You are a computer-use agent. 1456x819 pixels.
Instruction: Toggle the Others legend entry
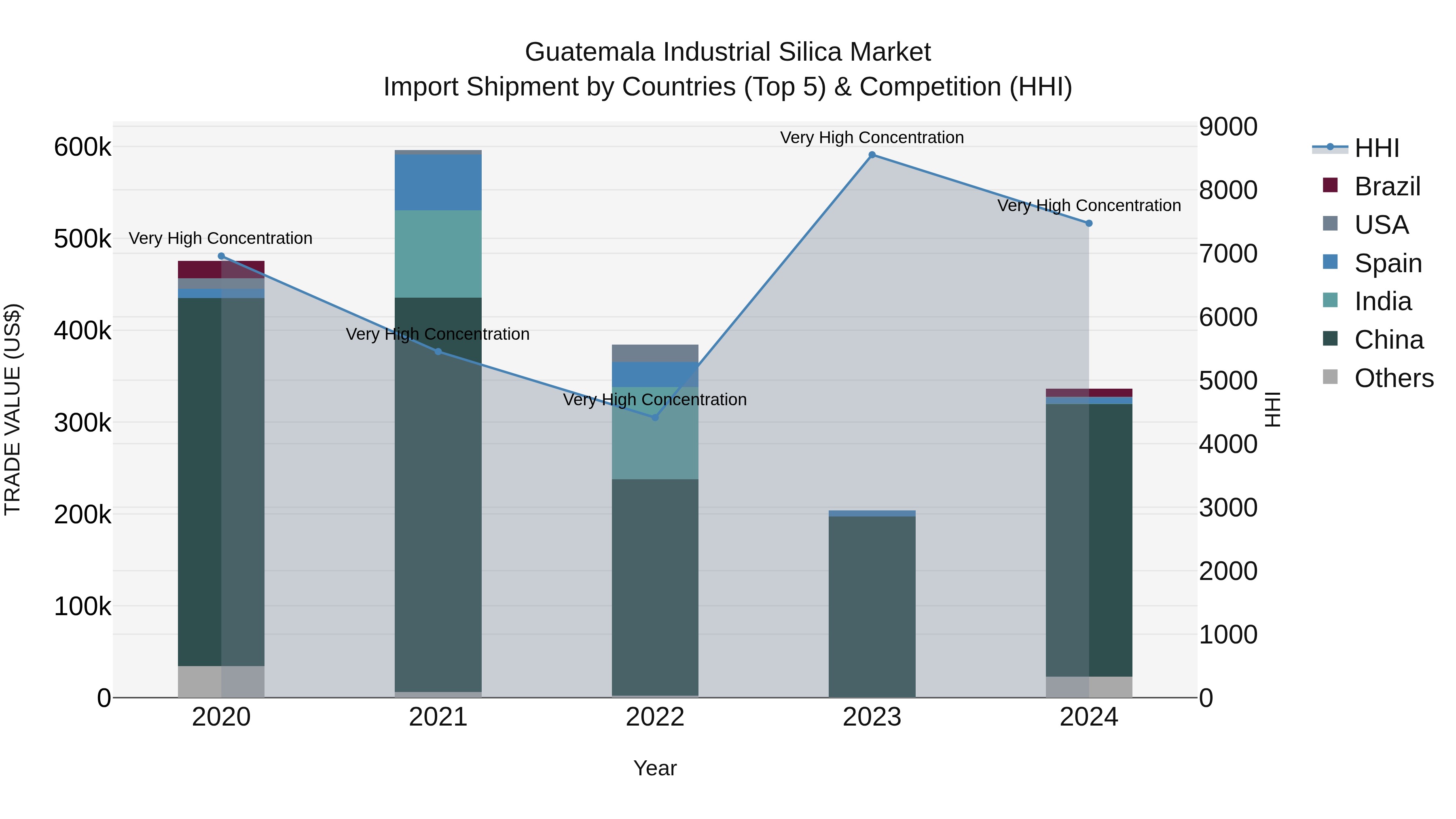point(1378,378)
